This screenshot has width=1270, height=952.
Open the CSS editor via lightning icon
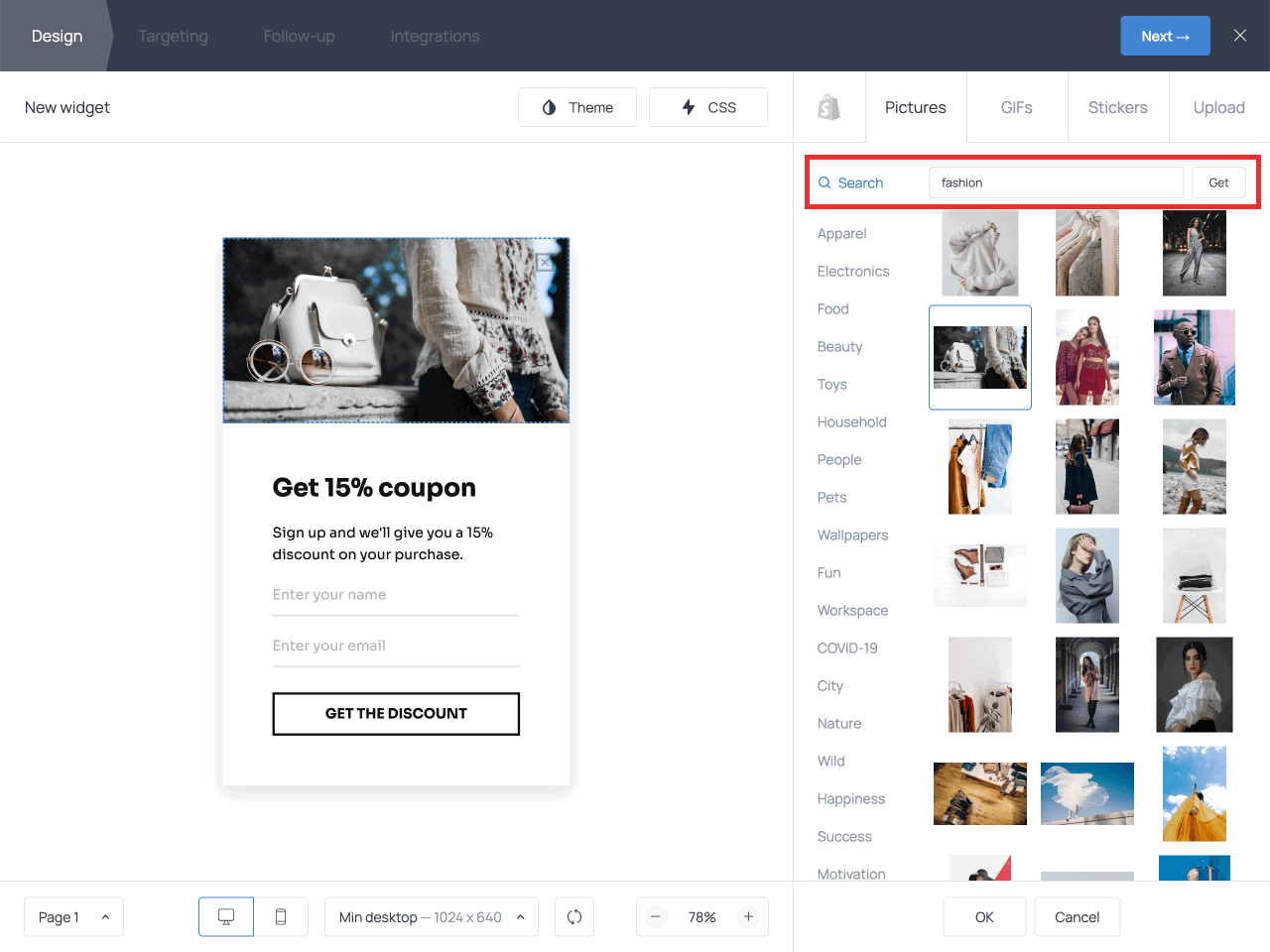(707, 106)
